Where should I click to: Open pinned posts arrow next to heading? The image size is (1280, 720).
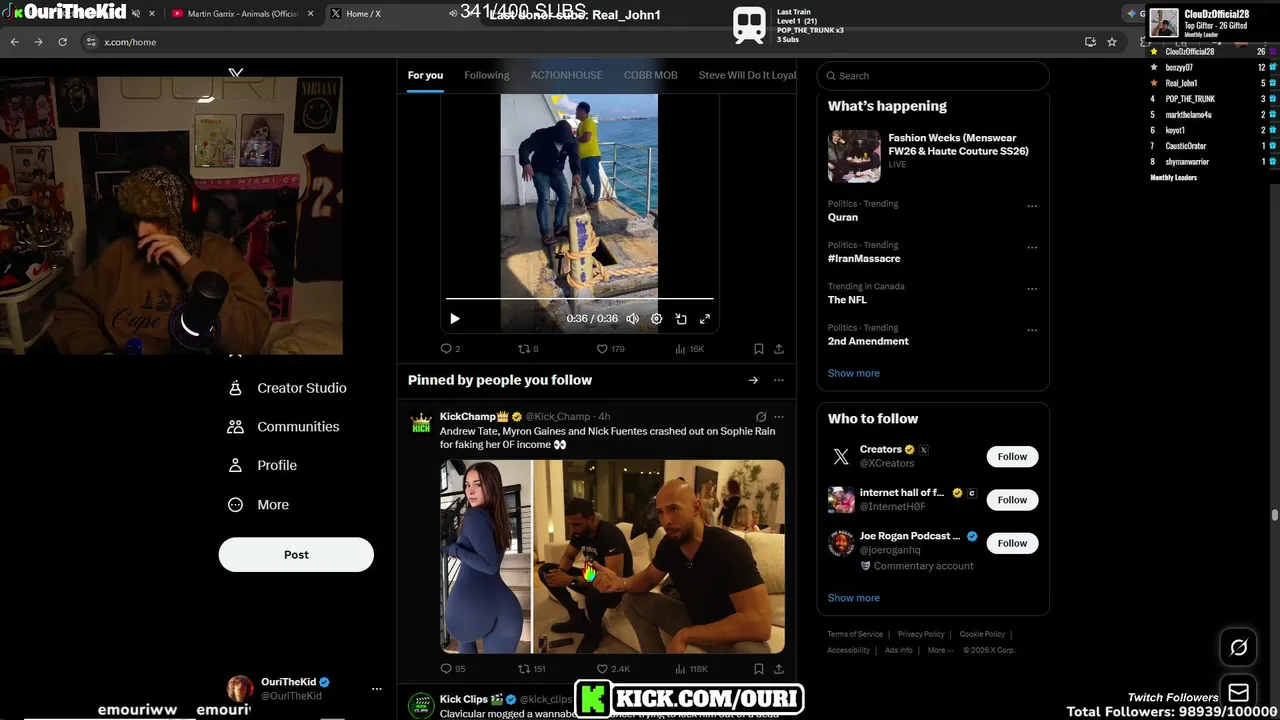click(x=753, y=380)
